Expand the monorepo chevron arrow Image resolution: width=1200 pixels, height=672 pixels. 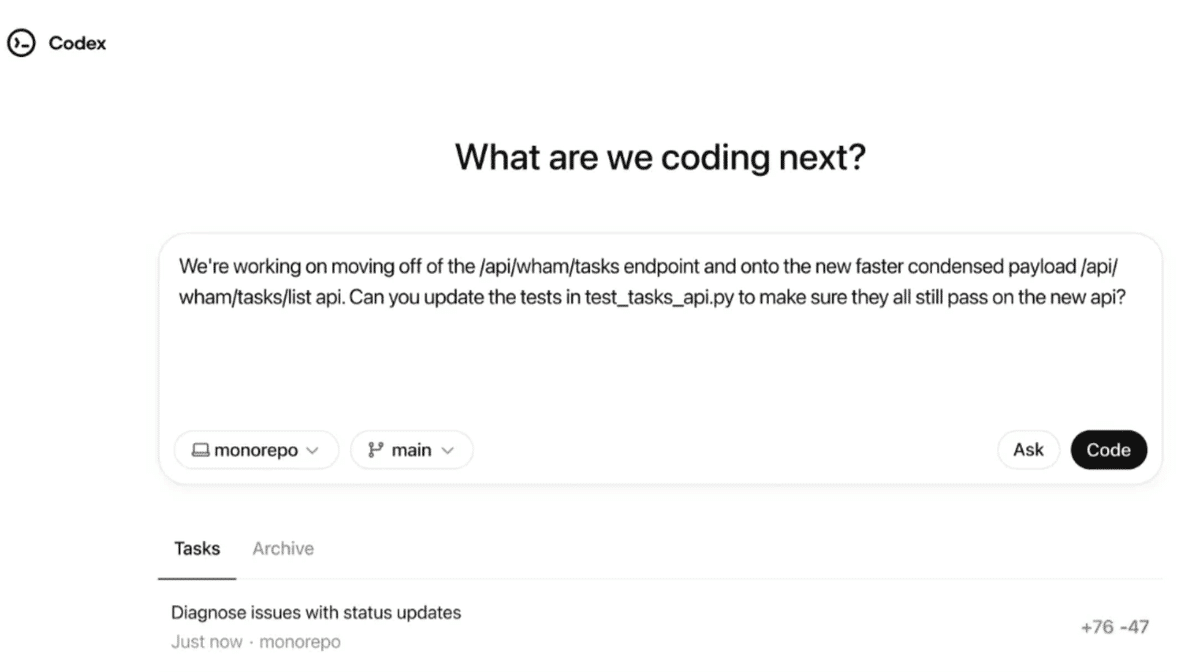coord(313,451)
